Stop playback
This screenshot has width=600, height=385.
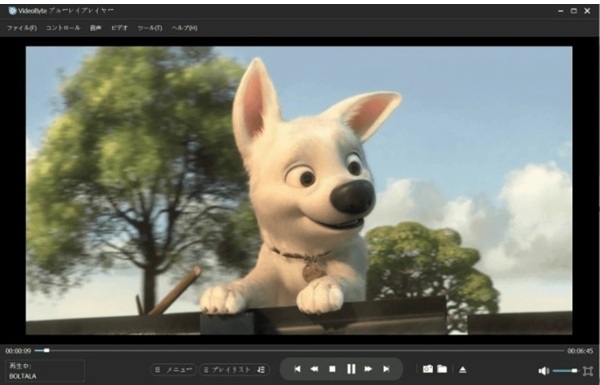(332, 369)
